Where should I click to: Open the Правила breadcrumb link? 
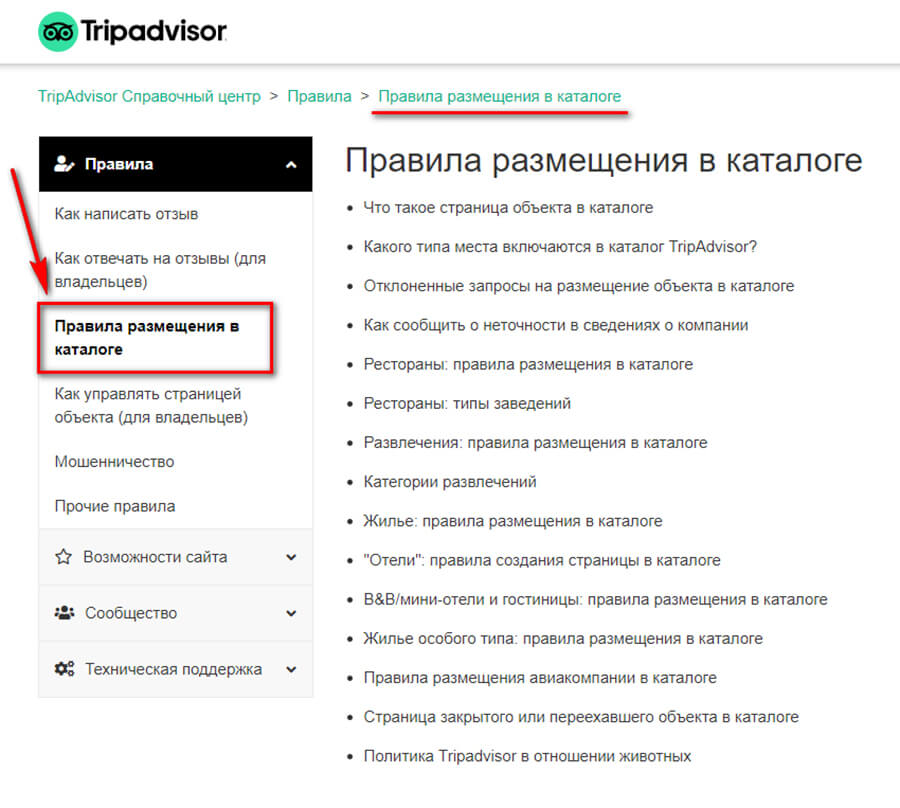pos(319,97)
